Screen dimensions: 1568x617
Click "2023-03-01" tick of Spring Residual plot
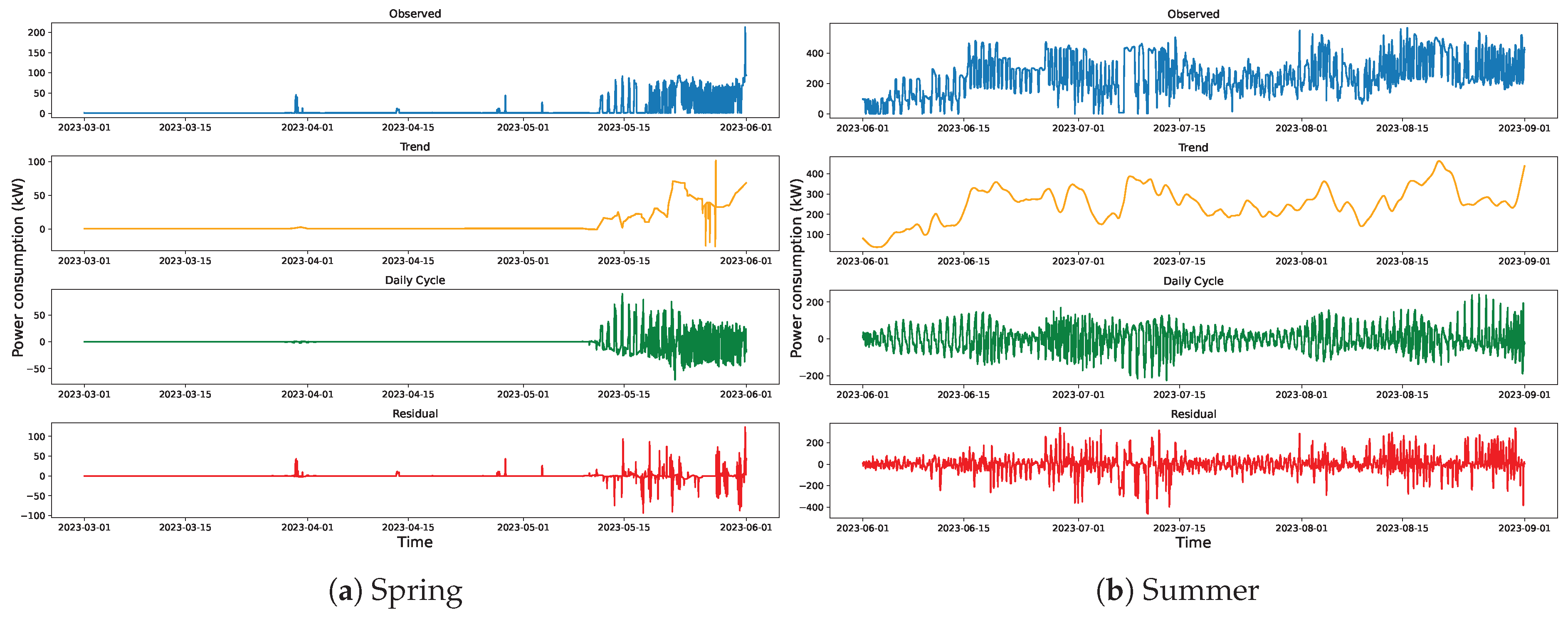click(x=84, y=527)
